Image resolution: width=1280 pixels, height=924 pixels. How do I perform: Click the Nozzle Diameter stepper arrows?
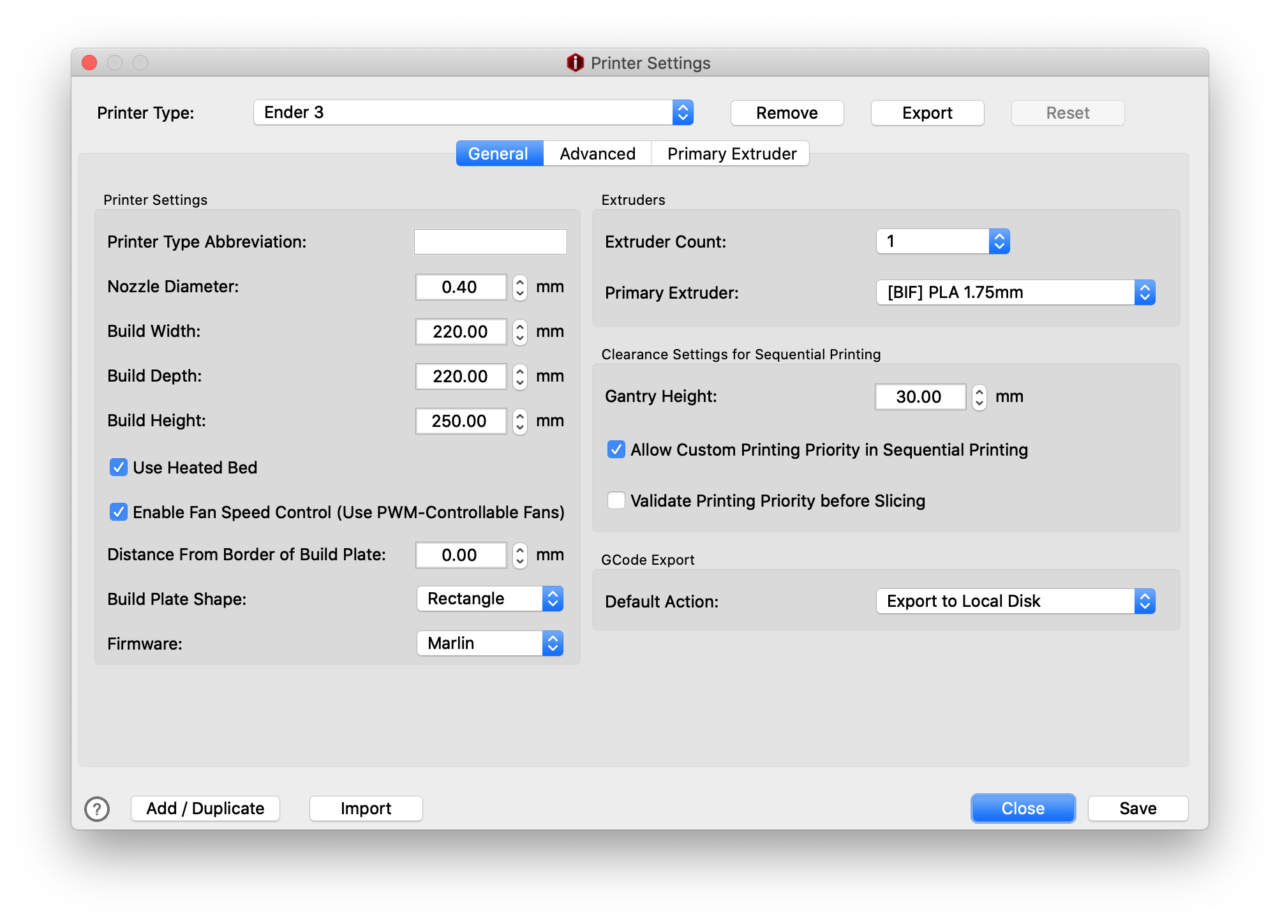(520, 287)
